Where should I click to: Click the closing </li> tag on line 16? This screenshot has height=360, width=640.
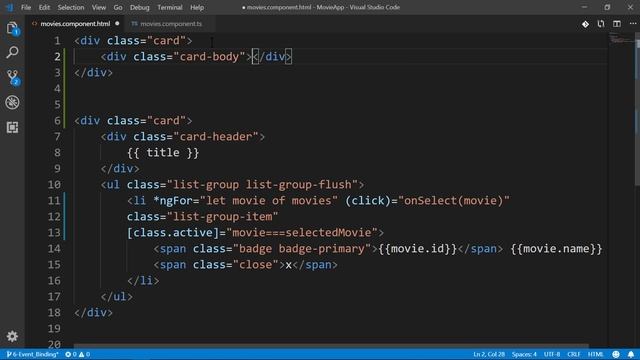[x=143, y=281]
